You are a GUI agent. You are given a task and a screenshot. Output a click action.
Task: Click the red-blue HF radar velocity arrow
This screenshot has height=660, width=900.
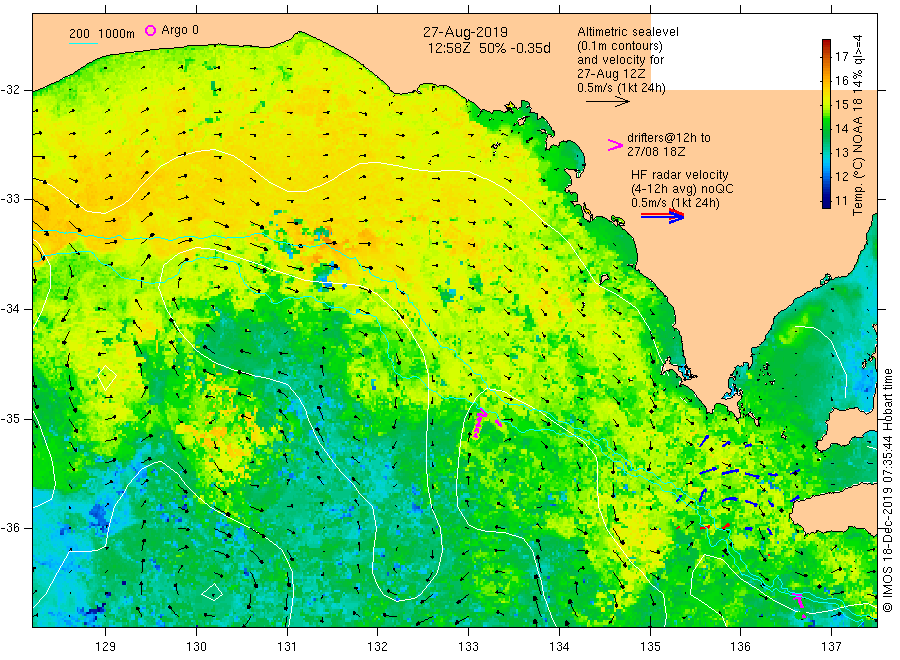pyautogui.click(x=662, y=216)
